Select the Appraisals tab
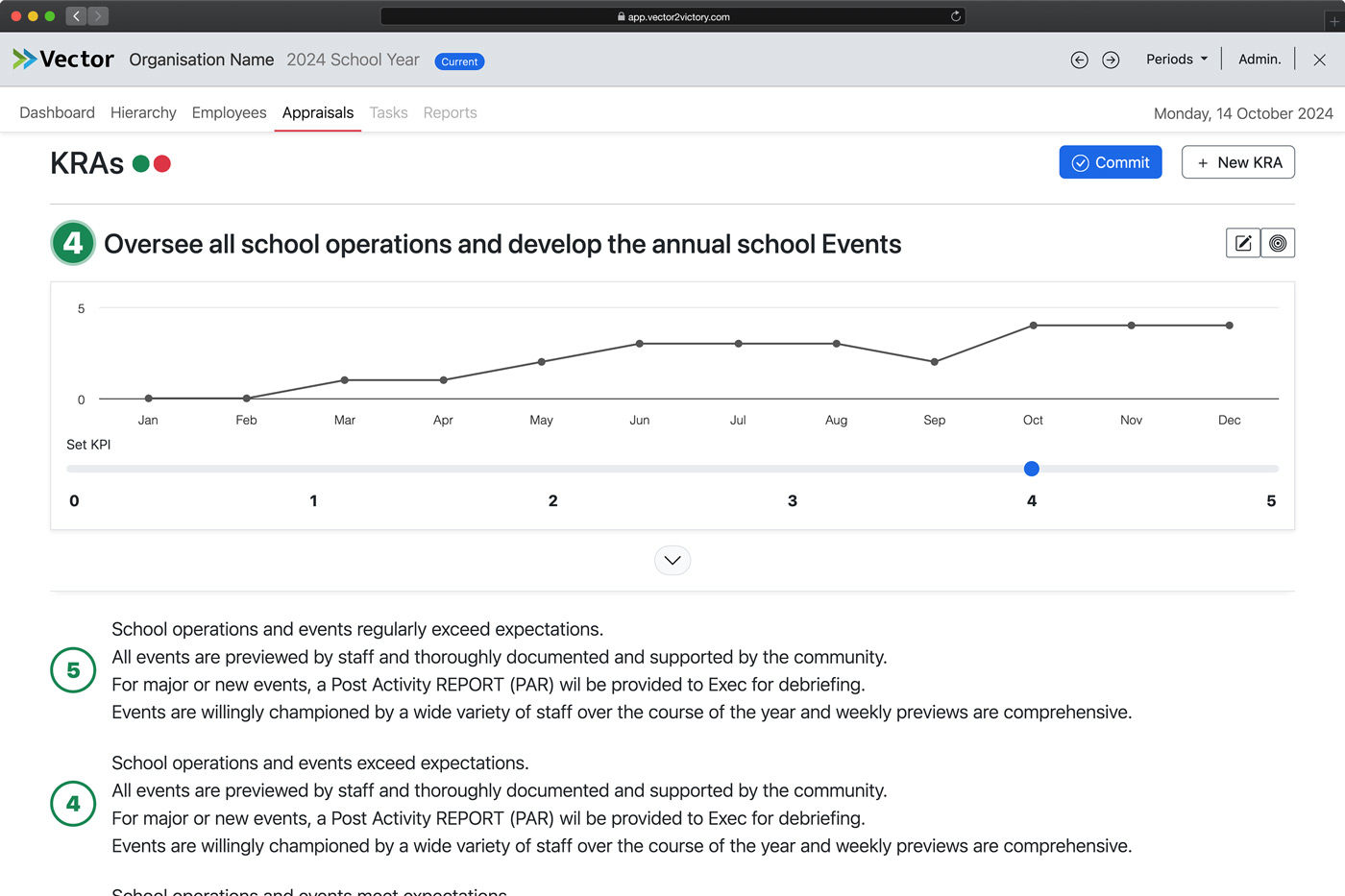 point(318,112)
